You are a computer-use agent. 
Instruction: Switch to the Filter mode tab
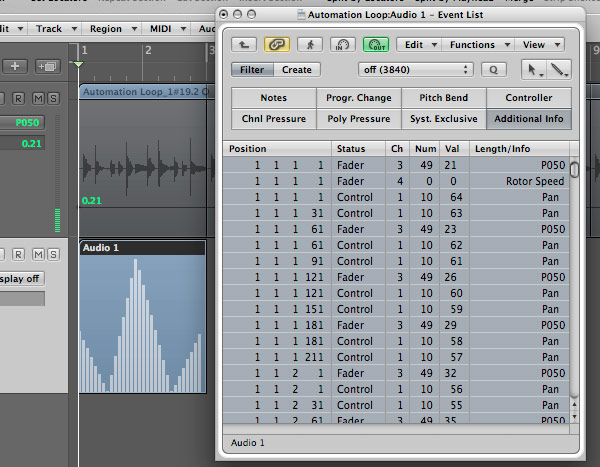(252, 70)
